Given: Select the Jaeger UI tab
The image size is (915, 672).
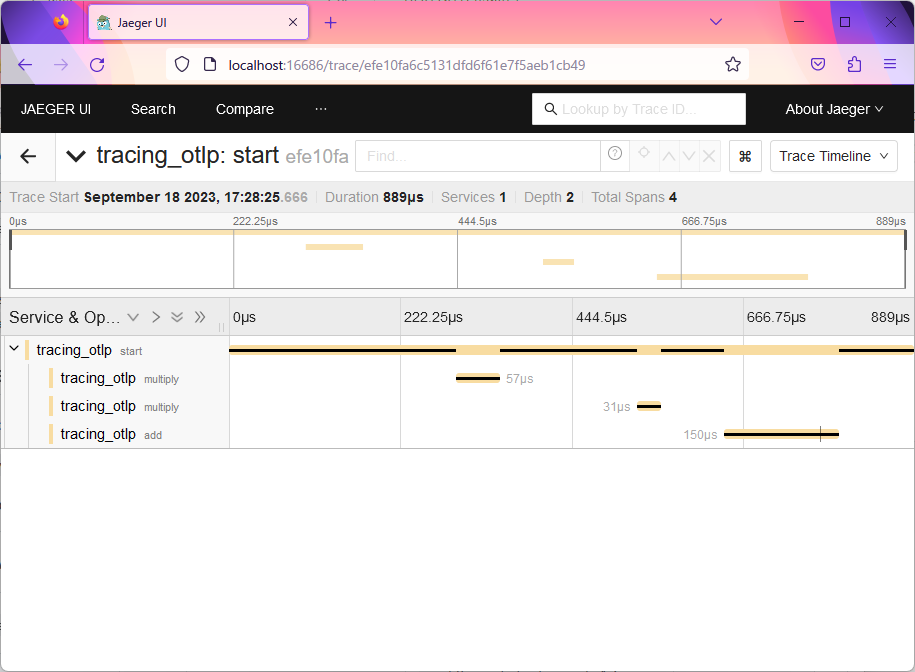Looking at the screenshot, I should pos(198,22).
